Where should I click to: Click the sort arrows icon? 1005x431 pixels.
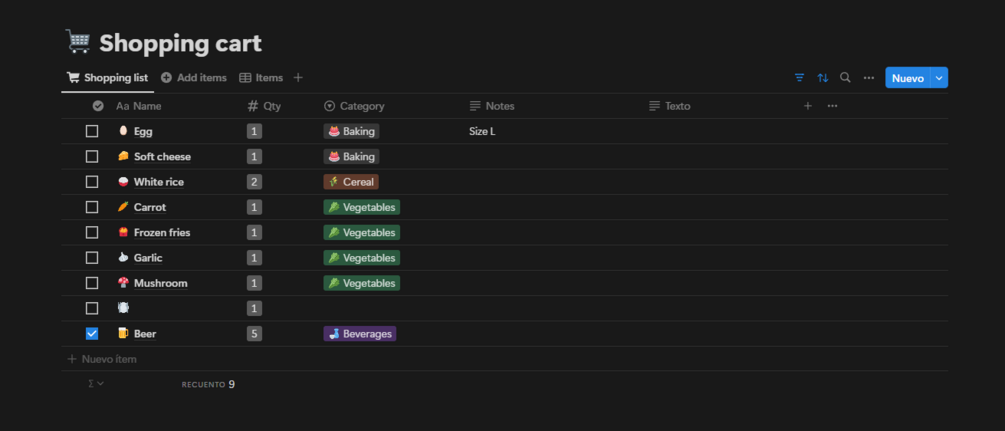822,78
